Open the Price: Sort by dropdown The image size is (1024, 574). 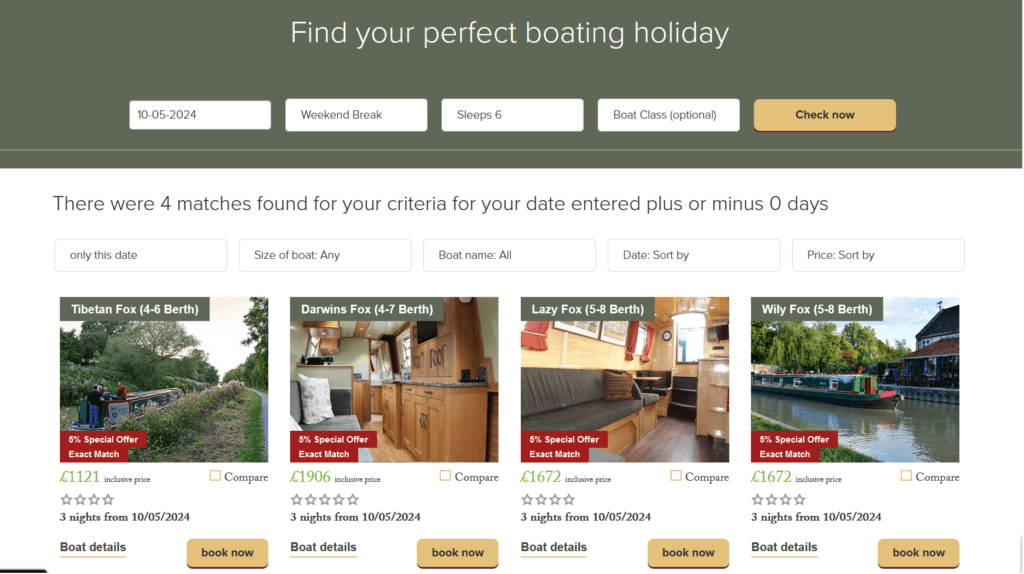(878, 255)
